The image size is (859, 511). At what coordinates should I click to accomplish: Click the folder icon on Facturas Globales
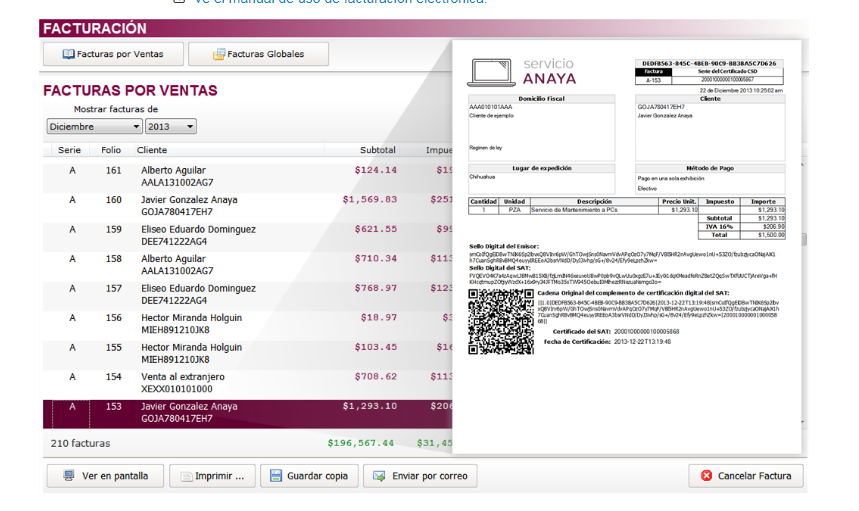[x=219, y=54]
